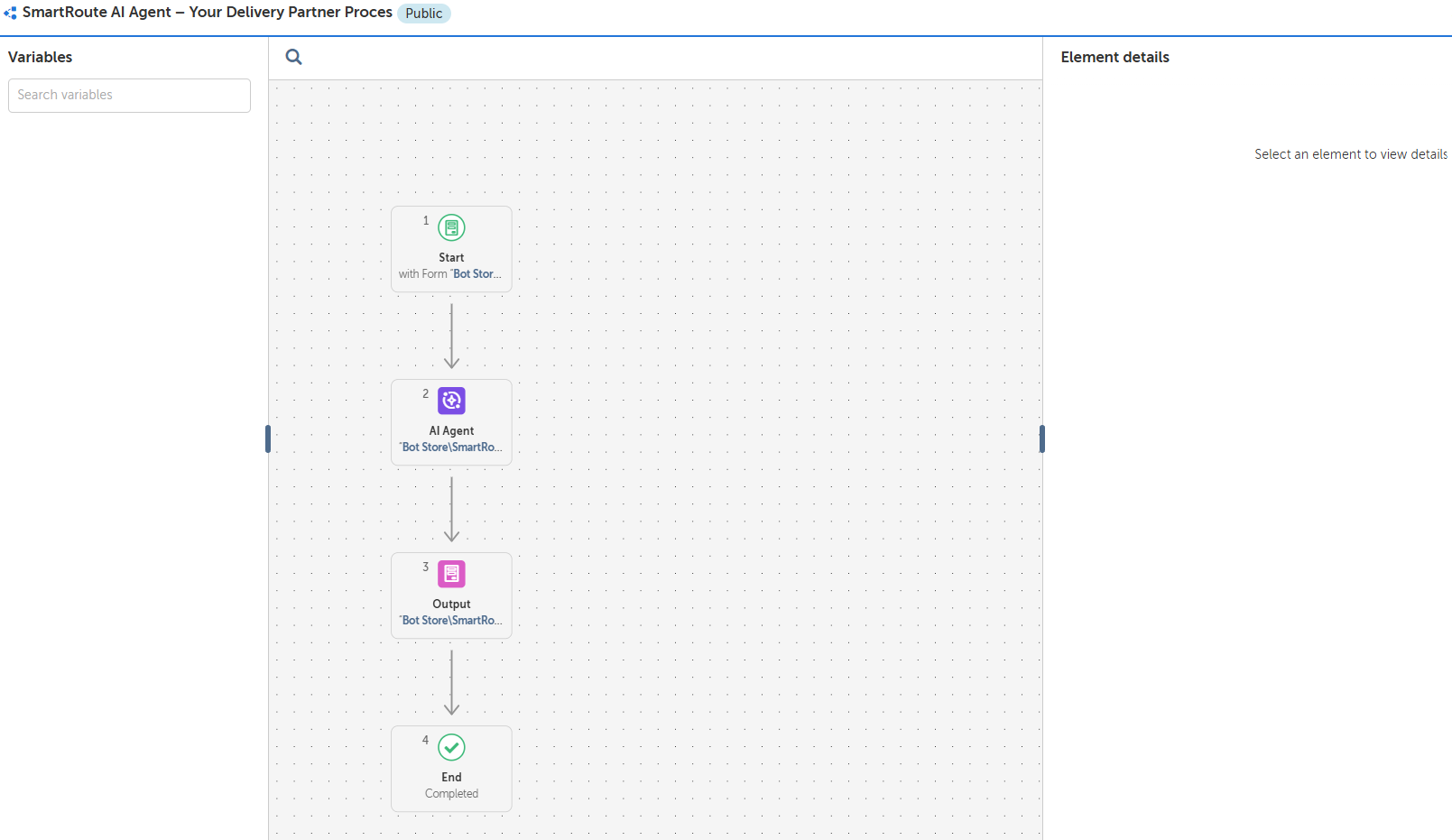This screenshot has width=1452, height=840.
Task: Click the Element details panel heading
Action: click(x=1114, y=57)
